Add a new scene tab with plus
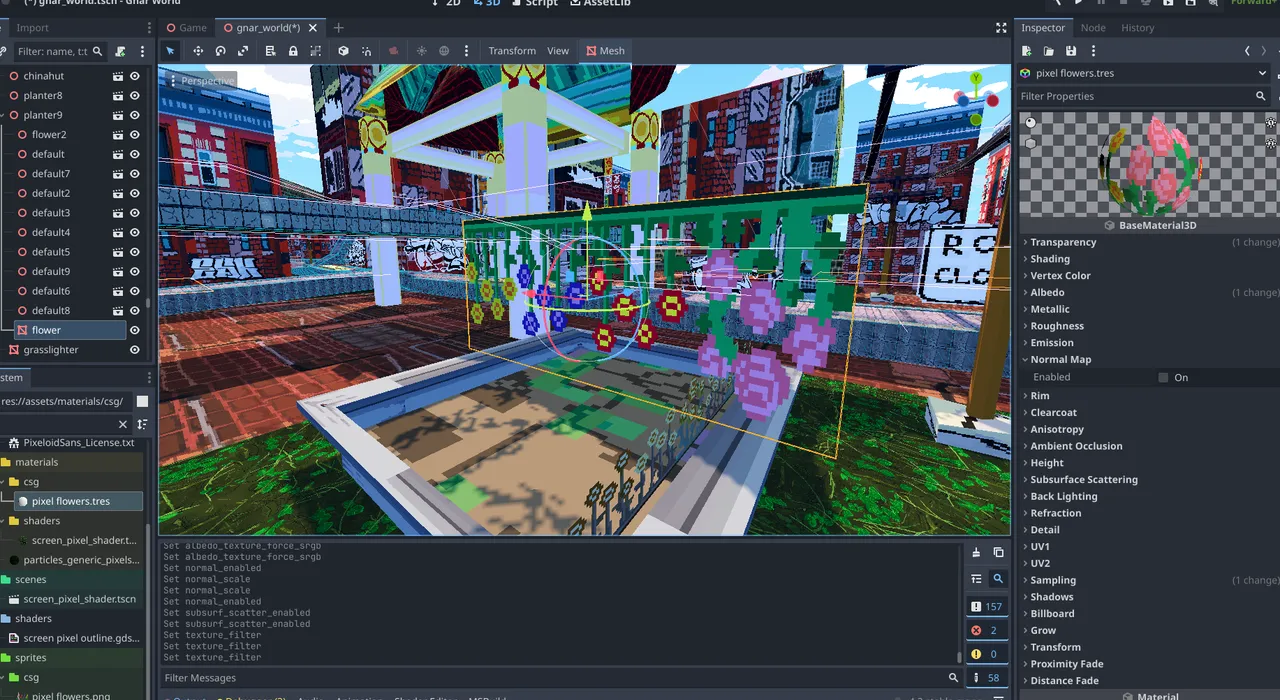The height and width of the screenshot is (700, 1280). pyautogui.click(x=338, y=28)
